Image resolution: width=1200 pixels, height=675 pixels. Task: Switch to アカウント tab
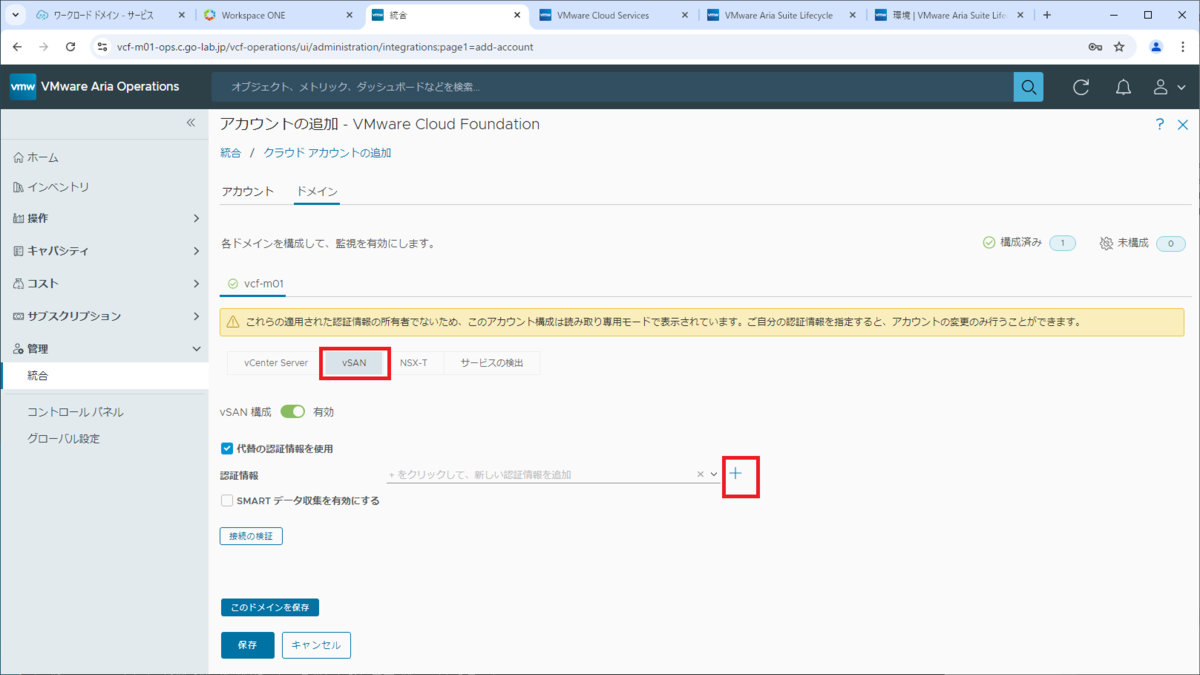247,192
